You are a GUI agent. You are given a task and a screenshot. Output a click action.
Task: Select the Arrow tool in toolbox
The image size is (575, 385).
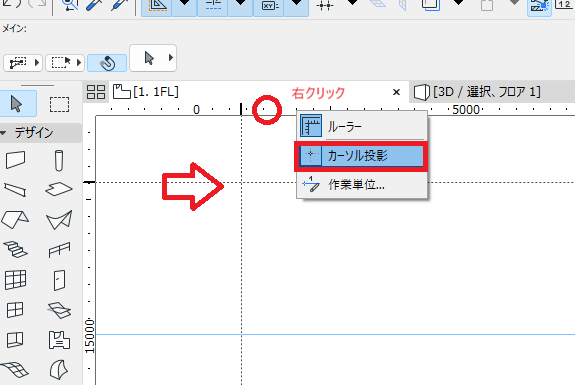pyautogui.click(x=17, y=104)
